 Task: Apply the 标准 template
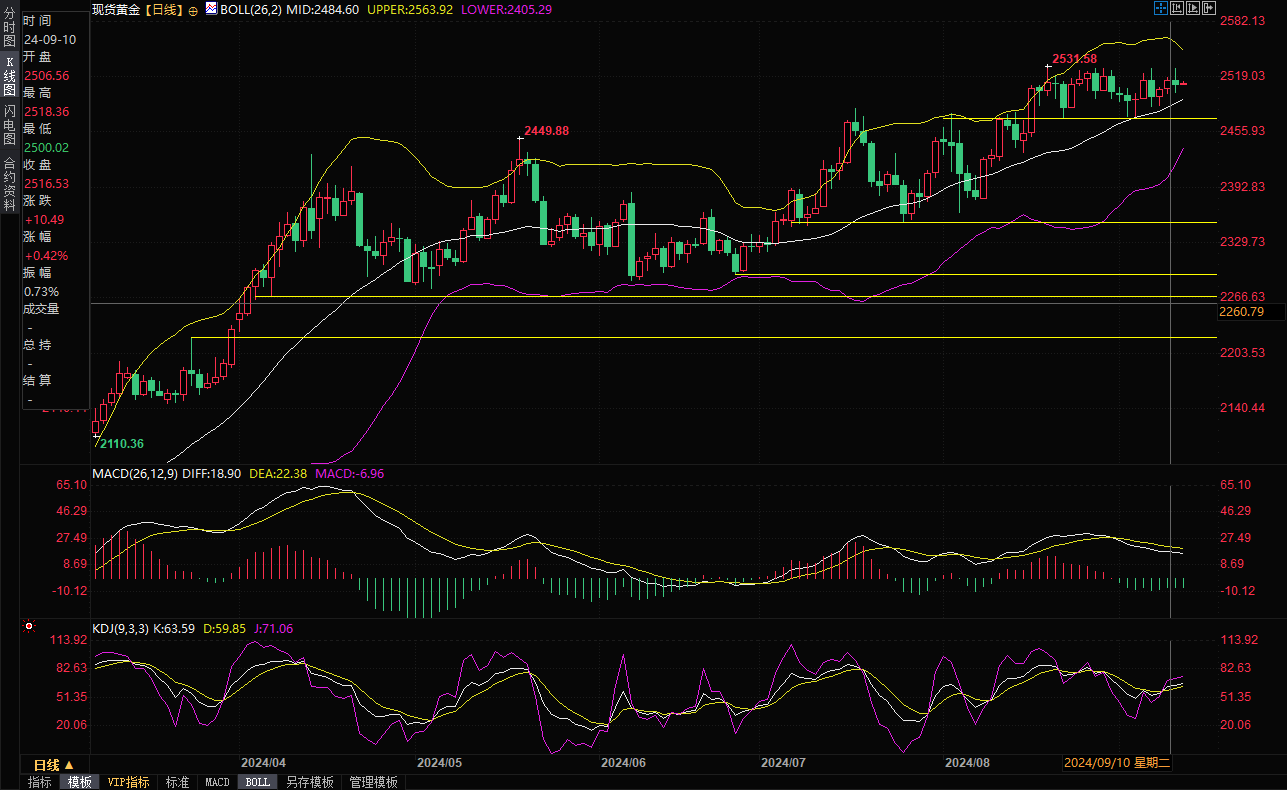point(177,782)
